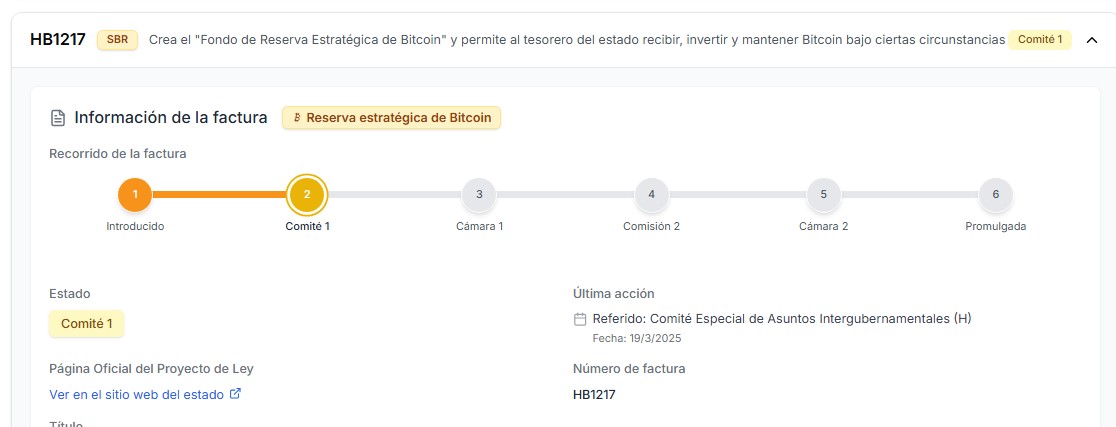The image size is (1116, 427).
Task: Click the bill description text in header
Action: [577, 40]
